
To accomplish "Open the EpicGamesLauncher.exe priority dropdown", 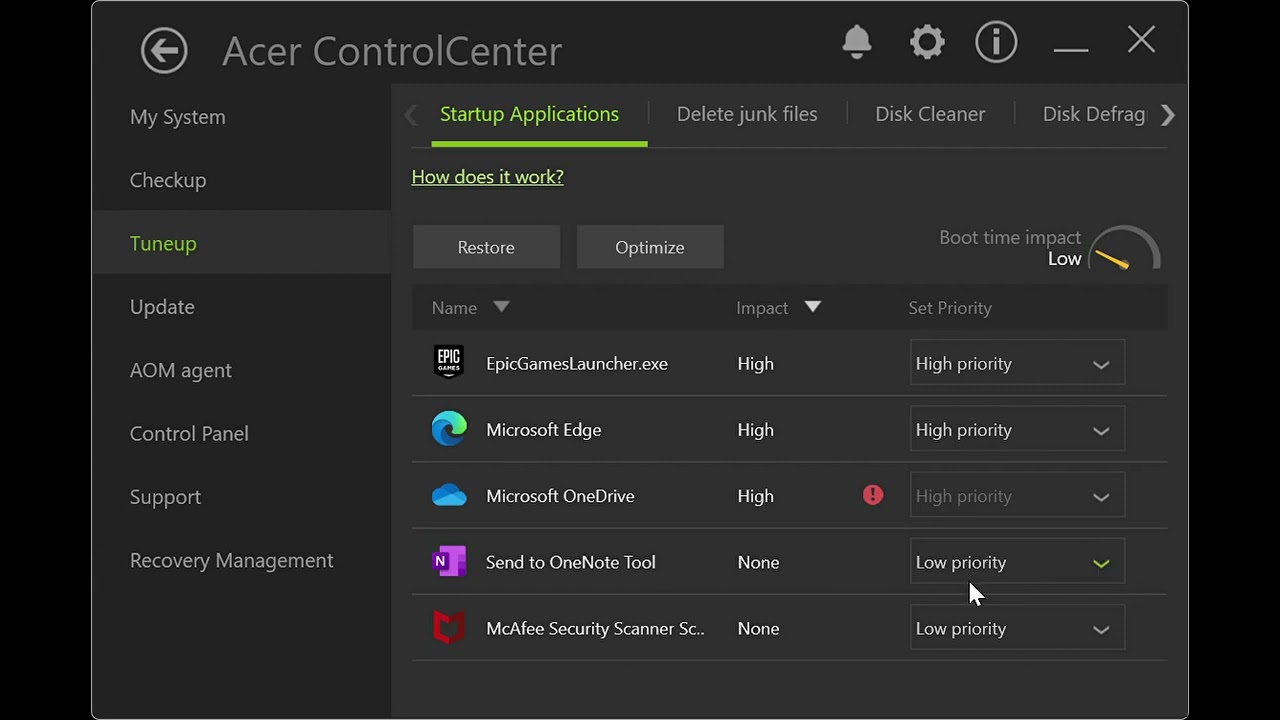I will [x=1017, y=364].
